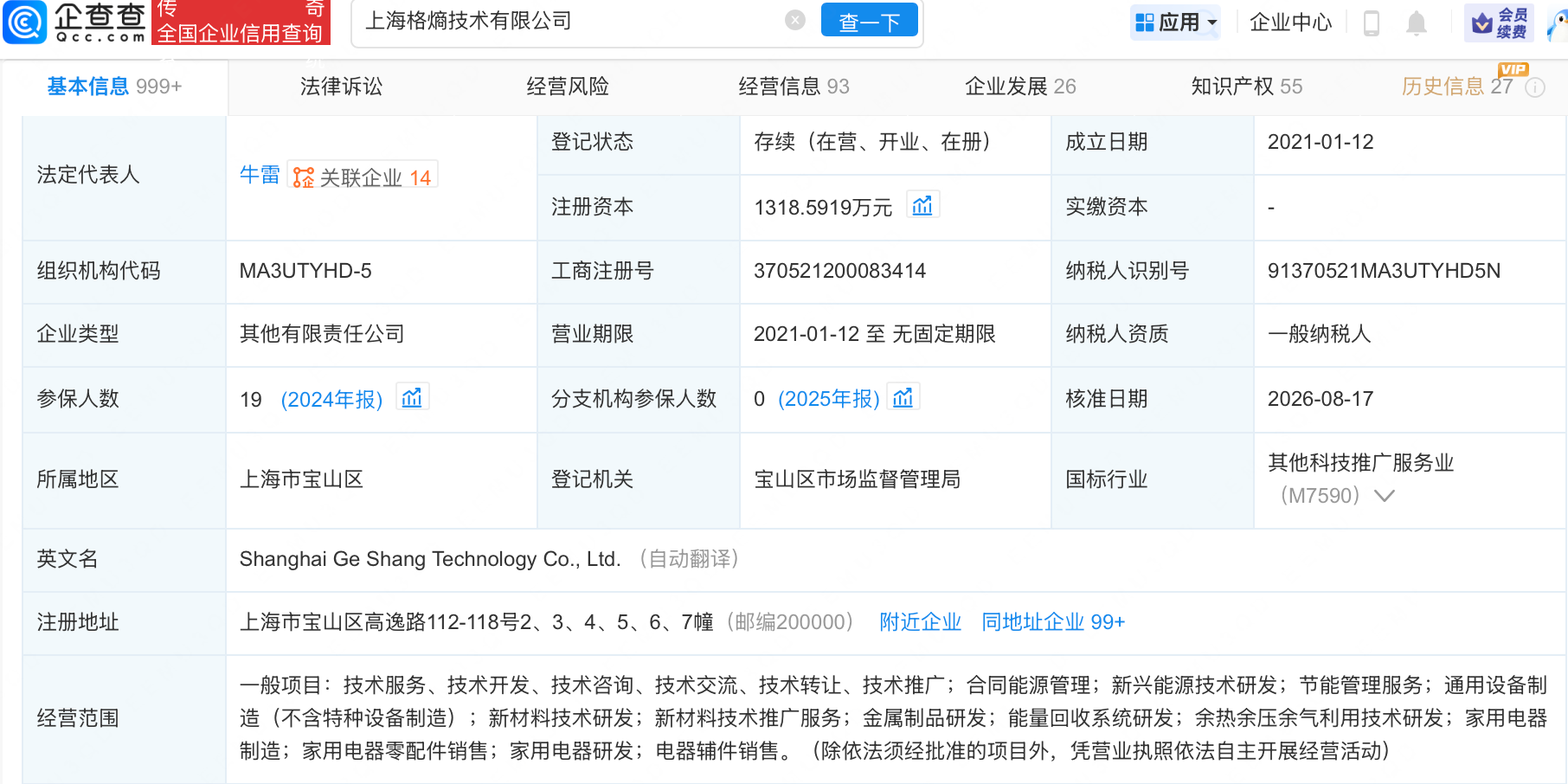
Task: Click chart icon beside 分支机构参保人数 2025年报
Action: click(903, 397)
